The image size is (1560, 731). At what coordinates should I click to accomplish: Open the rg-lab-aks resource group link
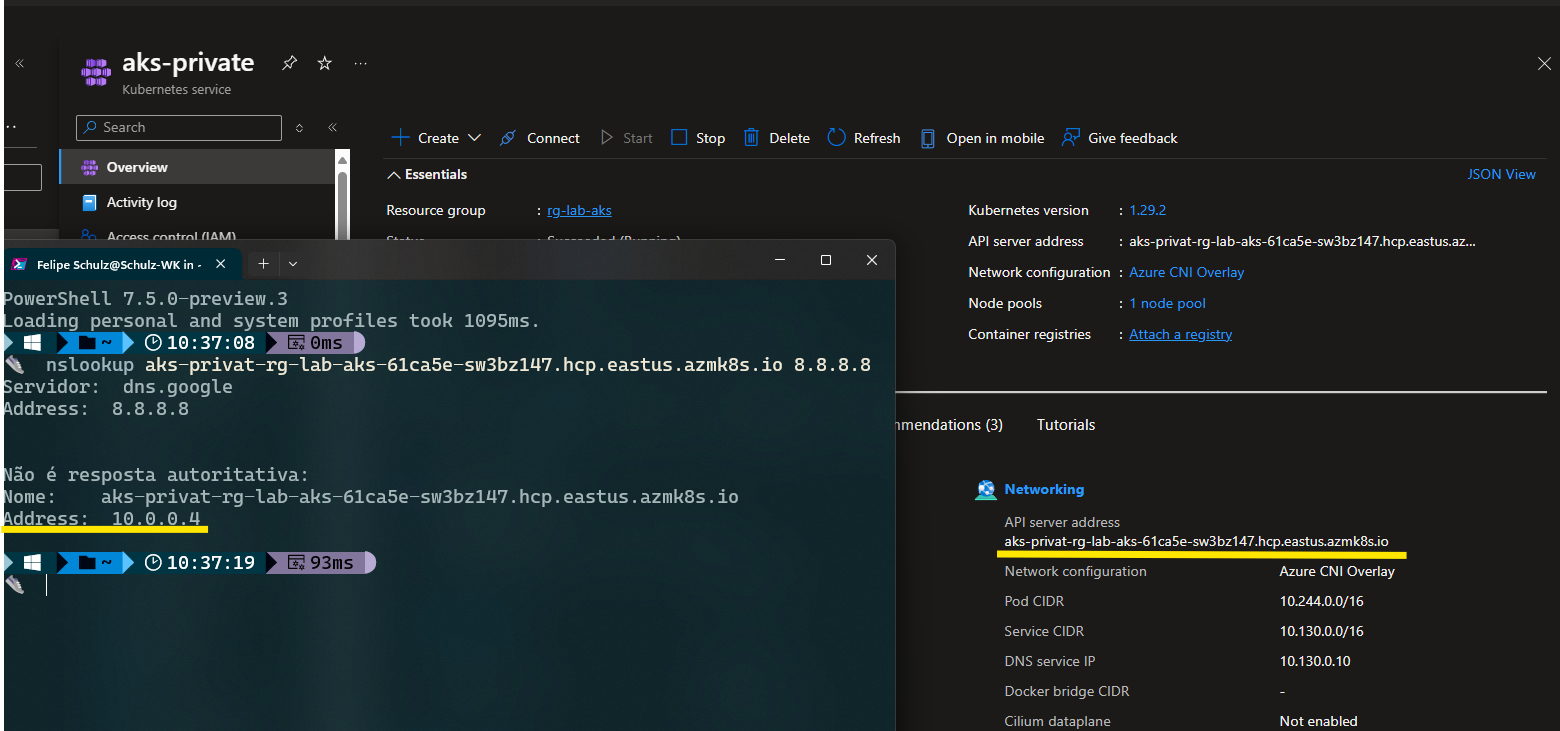click(x=579, y=210)
